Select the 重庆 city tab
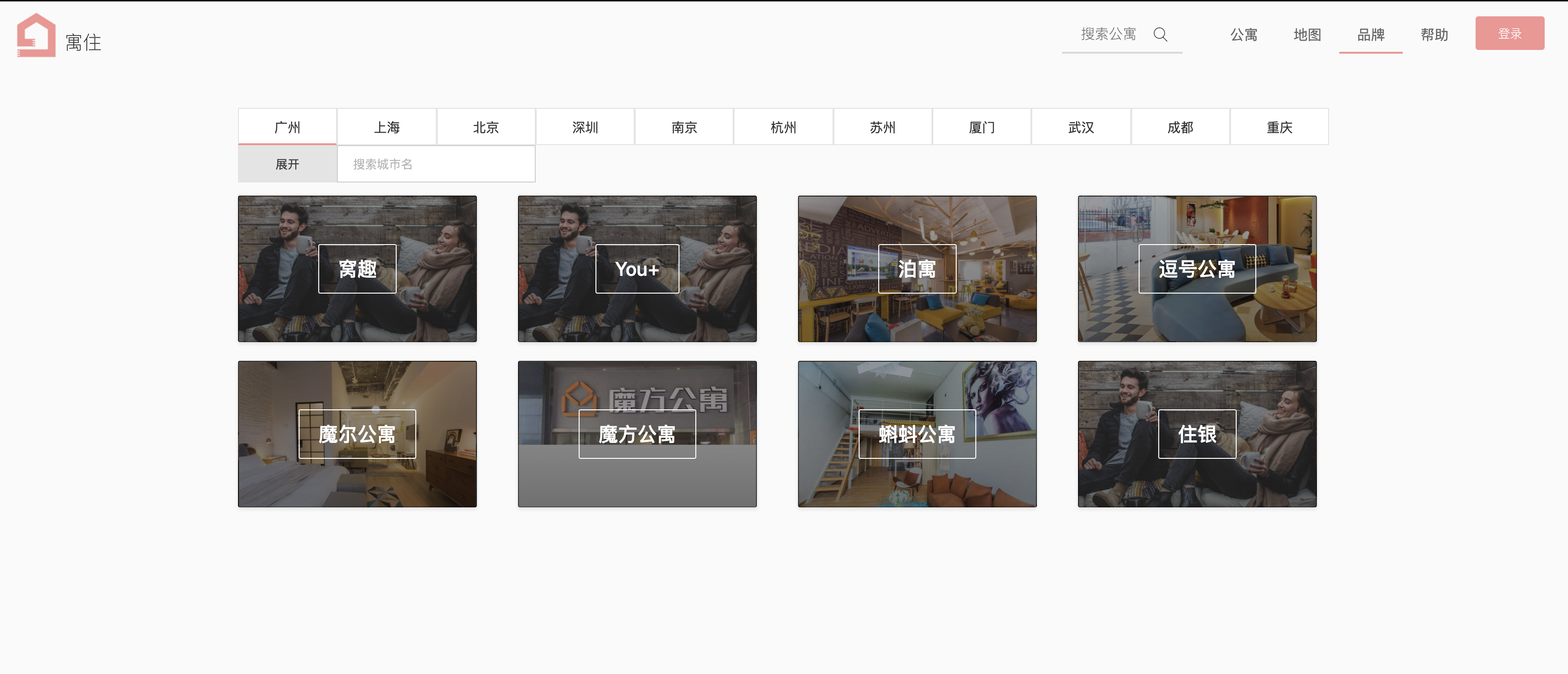 pyautogui.click(x=1279, y=127)
